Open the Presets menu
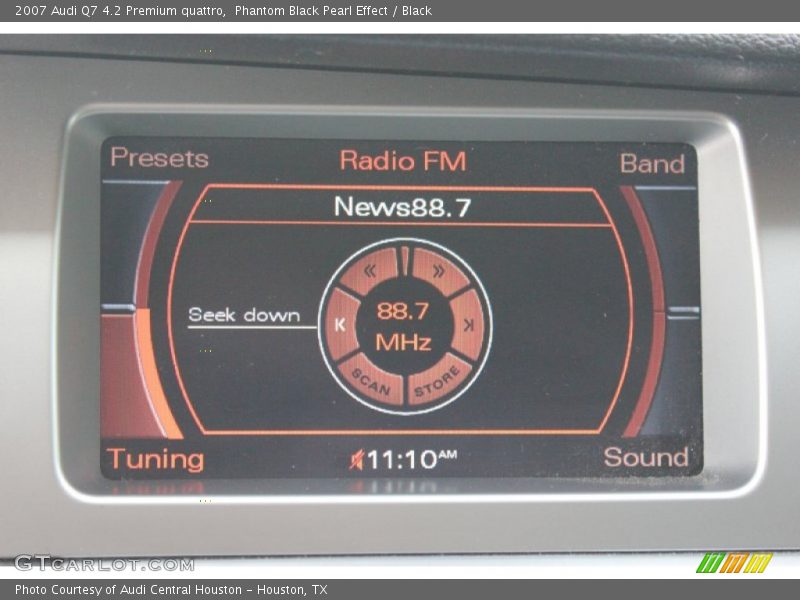 point(159,158)
